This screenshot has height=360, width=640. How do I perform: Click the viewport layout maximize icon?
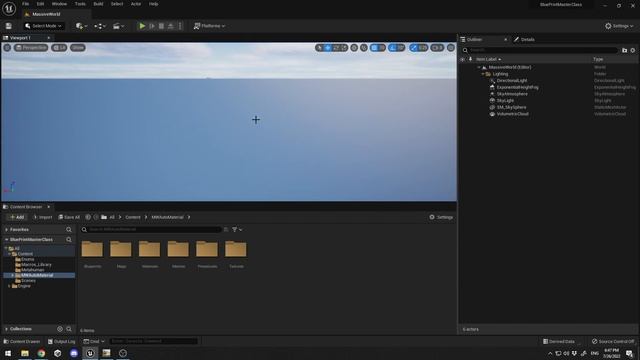(451, 48)
